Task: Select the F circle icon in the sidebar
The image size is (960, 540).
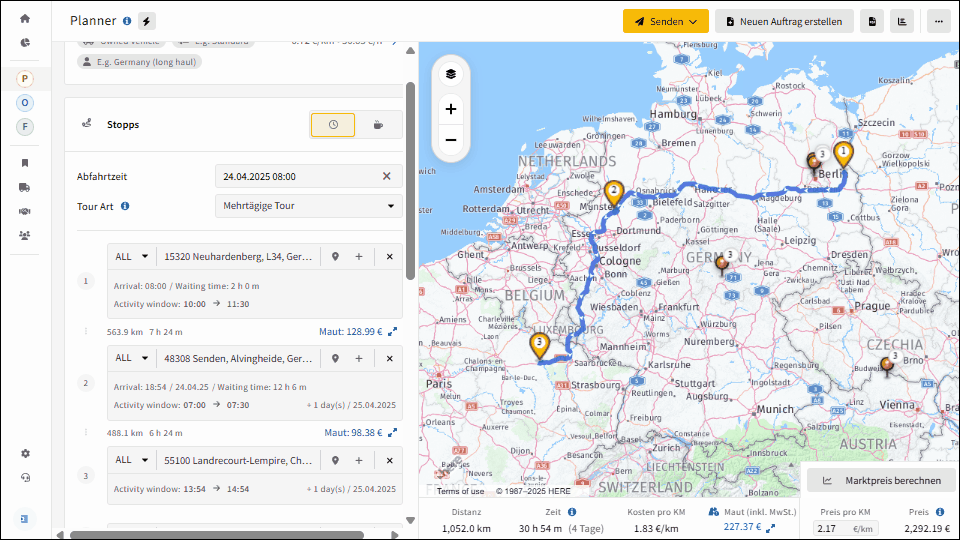Action: pyautogui.click(x=24, y=127)
